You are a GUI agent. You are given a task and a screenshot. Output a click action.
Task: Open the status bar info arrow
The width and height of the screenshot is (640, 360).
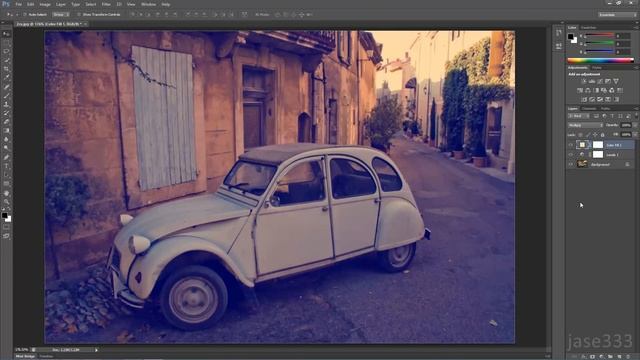point(96,350)
